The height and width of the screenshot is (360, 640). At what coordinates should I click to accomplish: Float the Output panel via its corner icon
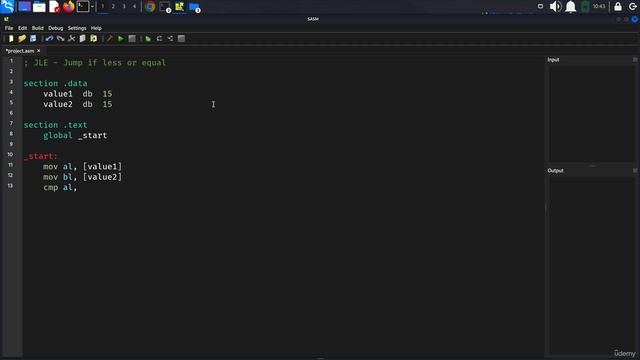coord(635,170)
